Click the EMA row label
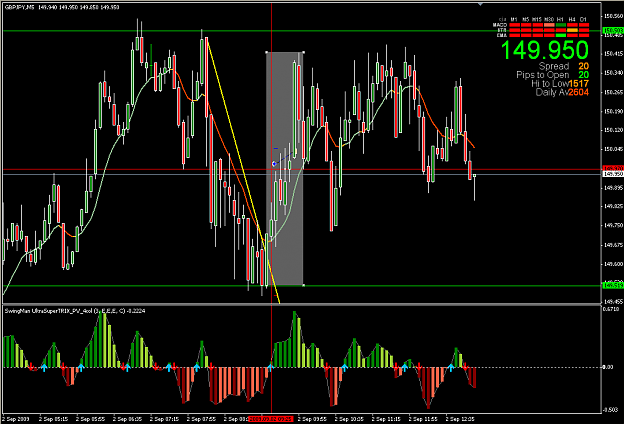The width and height of the screenshot is (625, 425). click(x=502, y=35)
